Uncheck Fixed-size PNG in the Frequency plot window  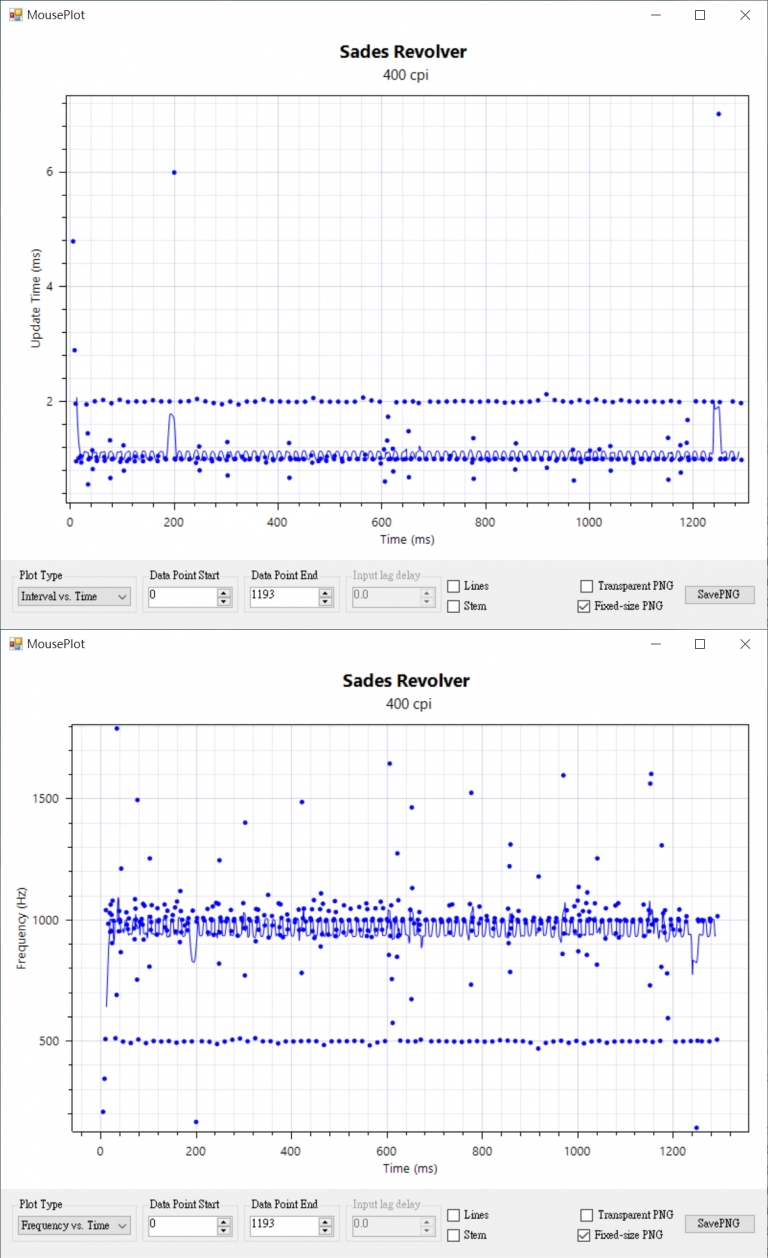pyautogui.click(x=586, y=1235)
